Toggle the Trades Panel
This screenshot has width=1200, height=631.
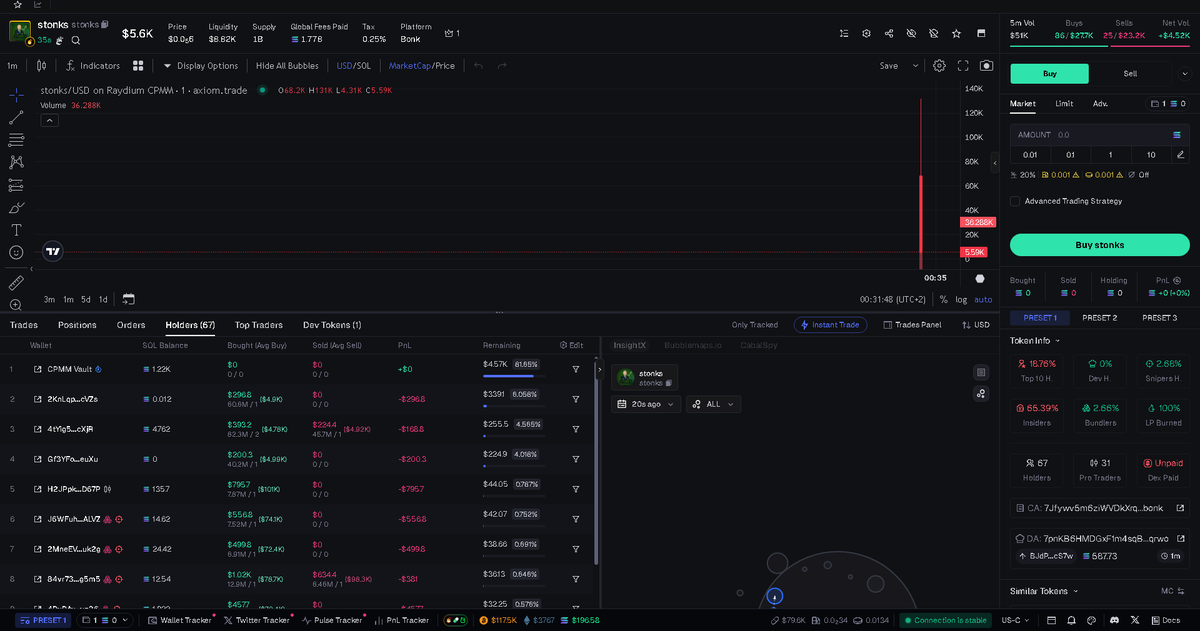point(912,325)
